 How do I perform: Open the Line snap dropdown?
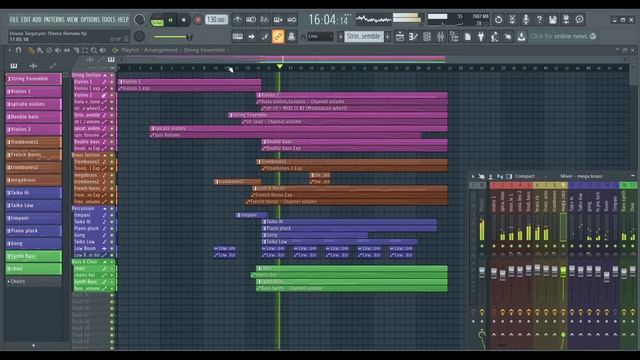point(320,37)
